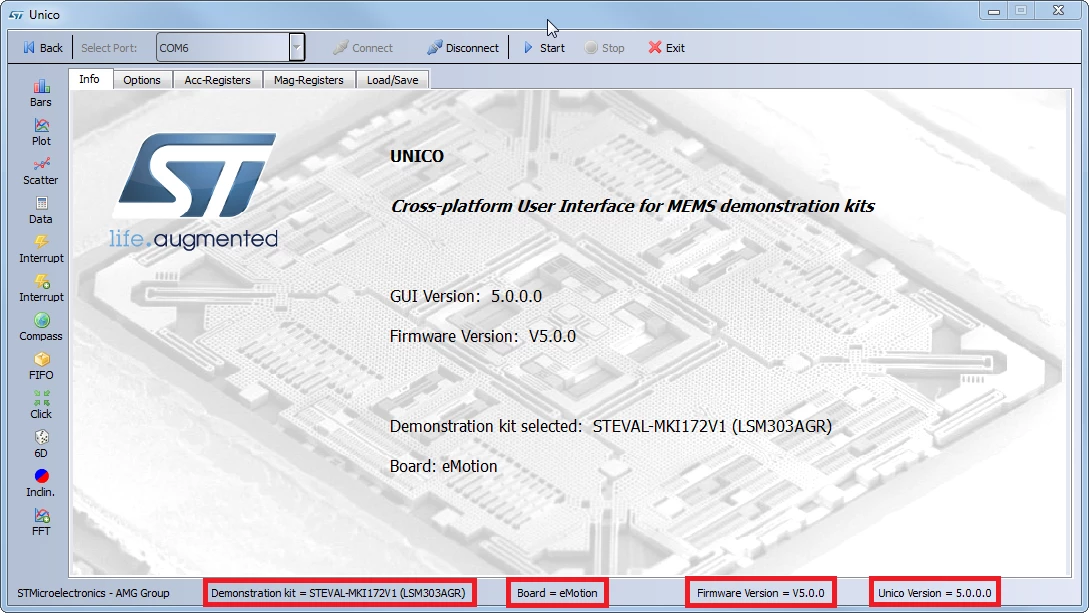
Task: Open the Bars view
Action: (x=40, y=93)
